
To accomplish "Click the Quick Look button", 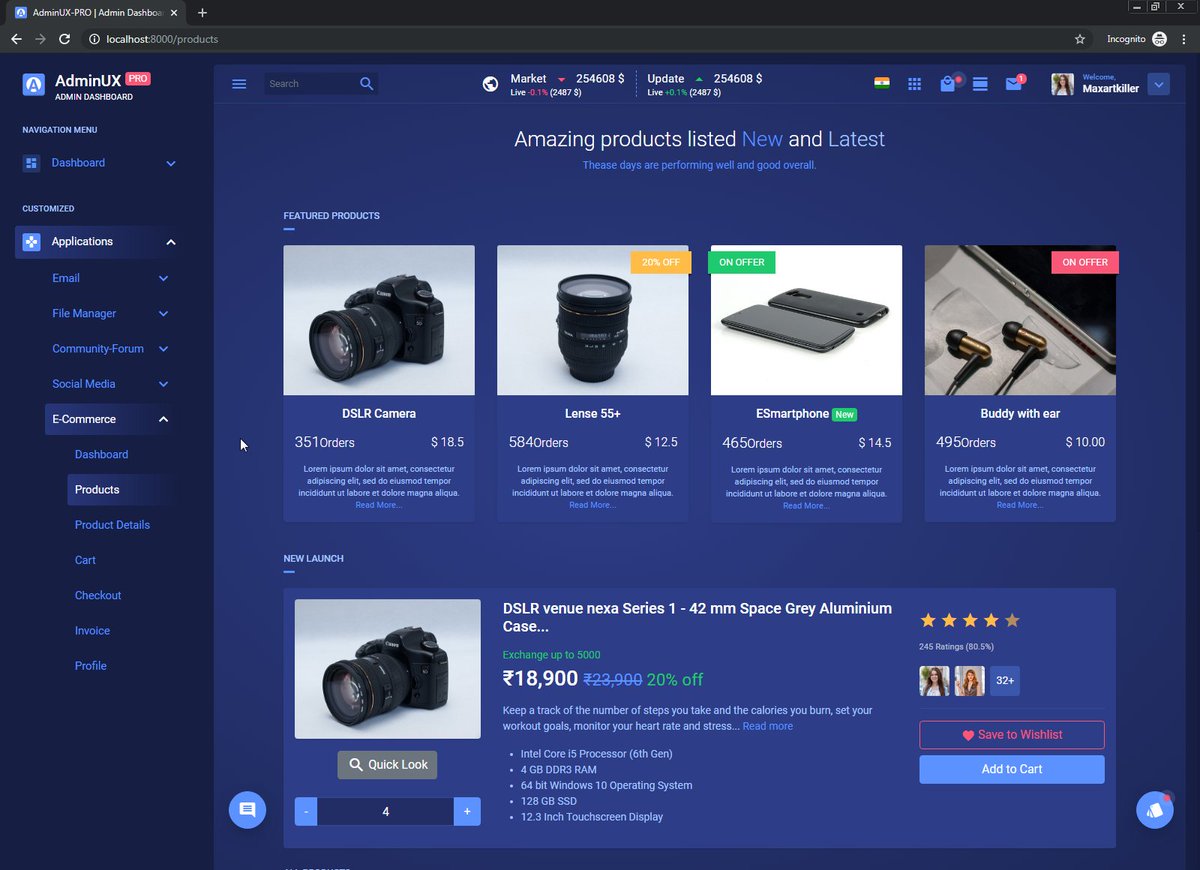I will coord(387,764).
